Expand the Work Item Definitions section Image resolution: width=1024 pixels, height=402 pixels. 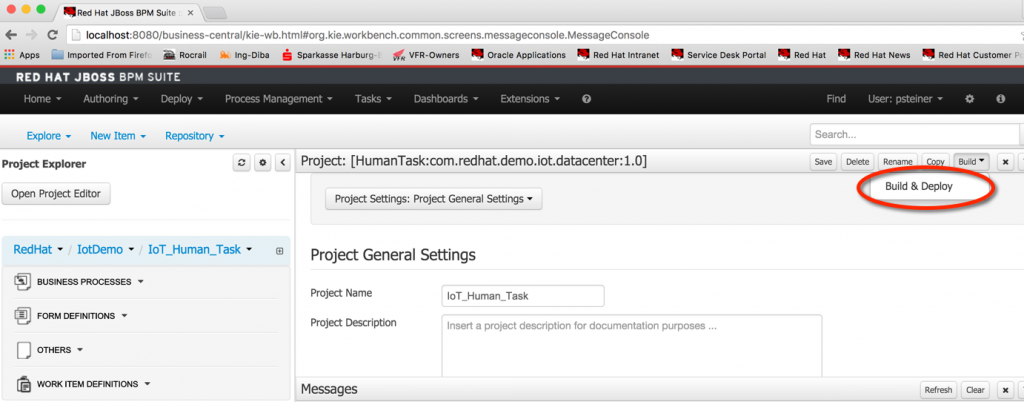[93, 384]
